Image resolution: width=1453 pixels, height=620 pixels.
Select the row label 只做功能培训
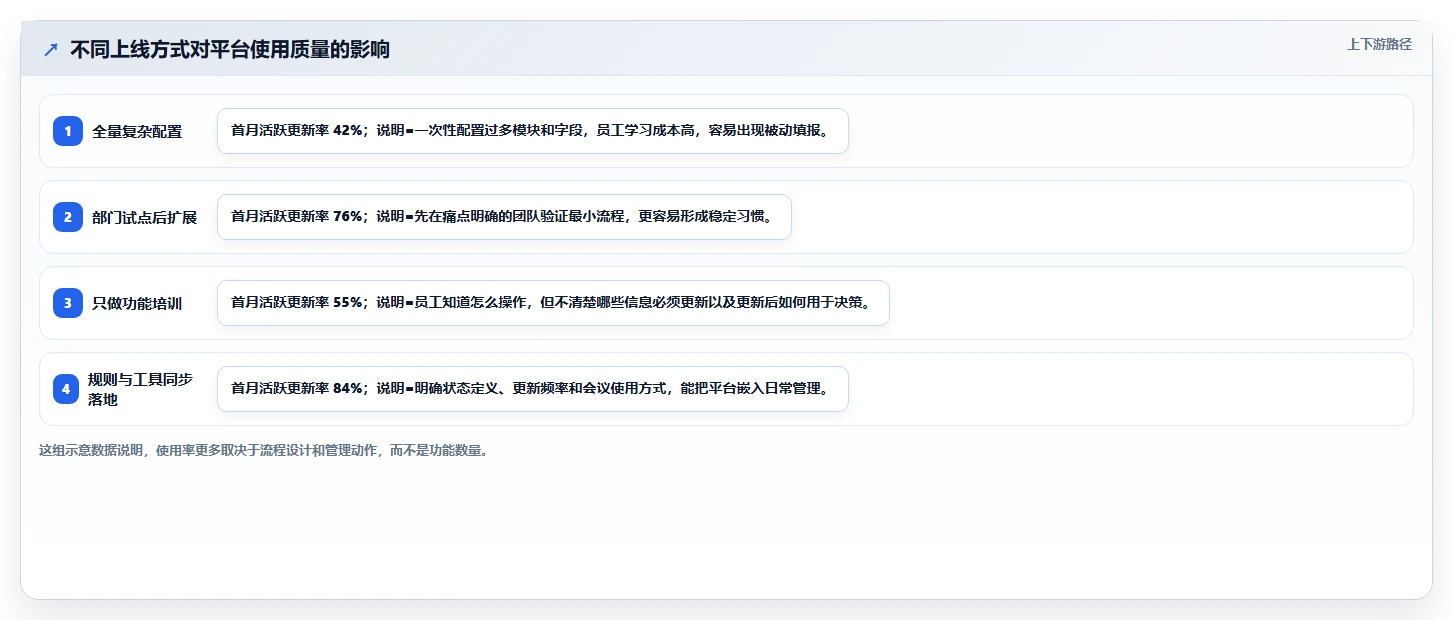[x=137, y=303]
